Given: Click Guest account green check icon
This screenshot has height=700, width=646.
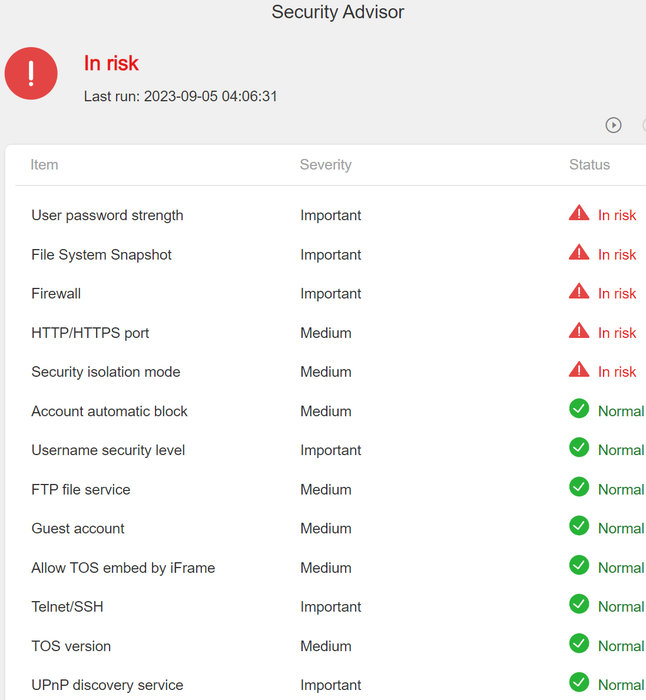Looking at the screenshot, I should coord(579,526).
